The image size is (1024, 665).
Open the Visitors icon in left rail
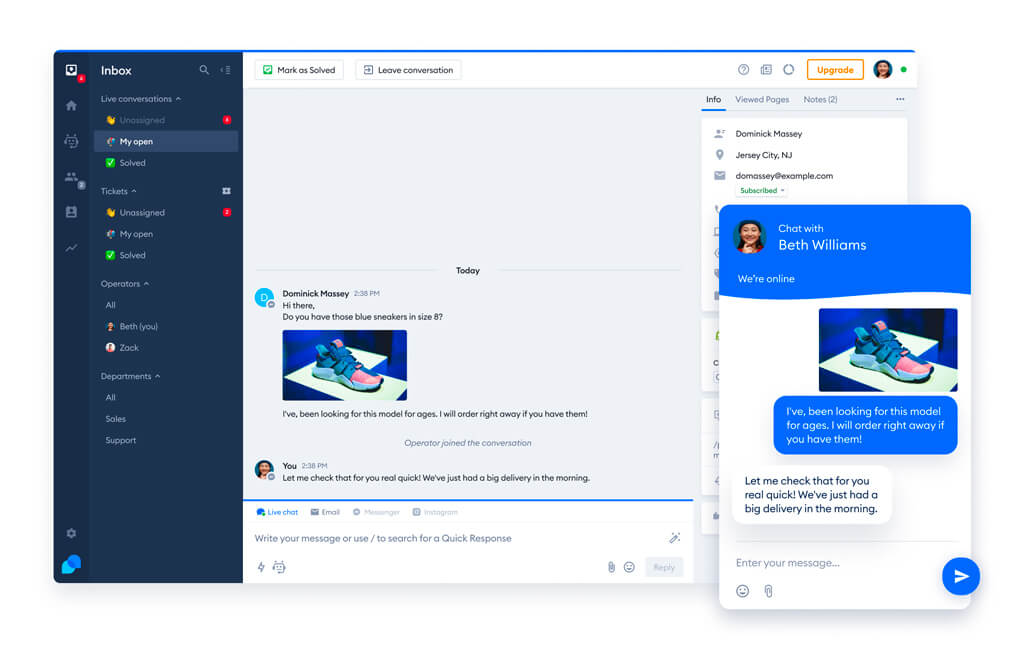[x=72, y=177]
